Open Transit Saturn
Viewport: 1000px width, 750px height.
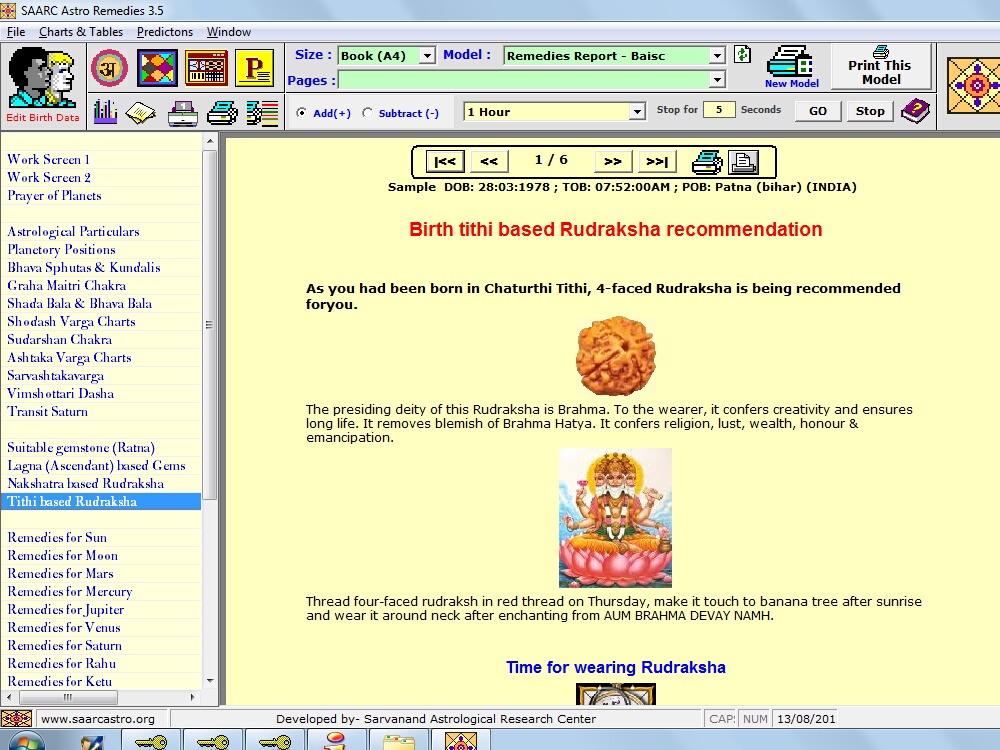tap(48, 411)
